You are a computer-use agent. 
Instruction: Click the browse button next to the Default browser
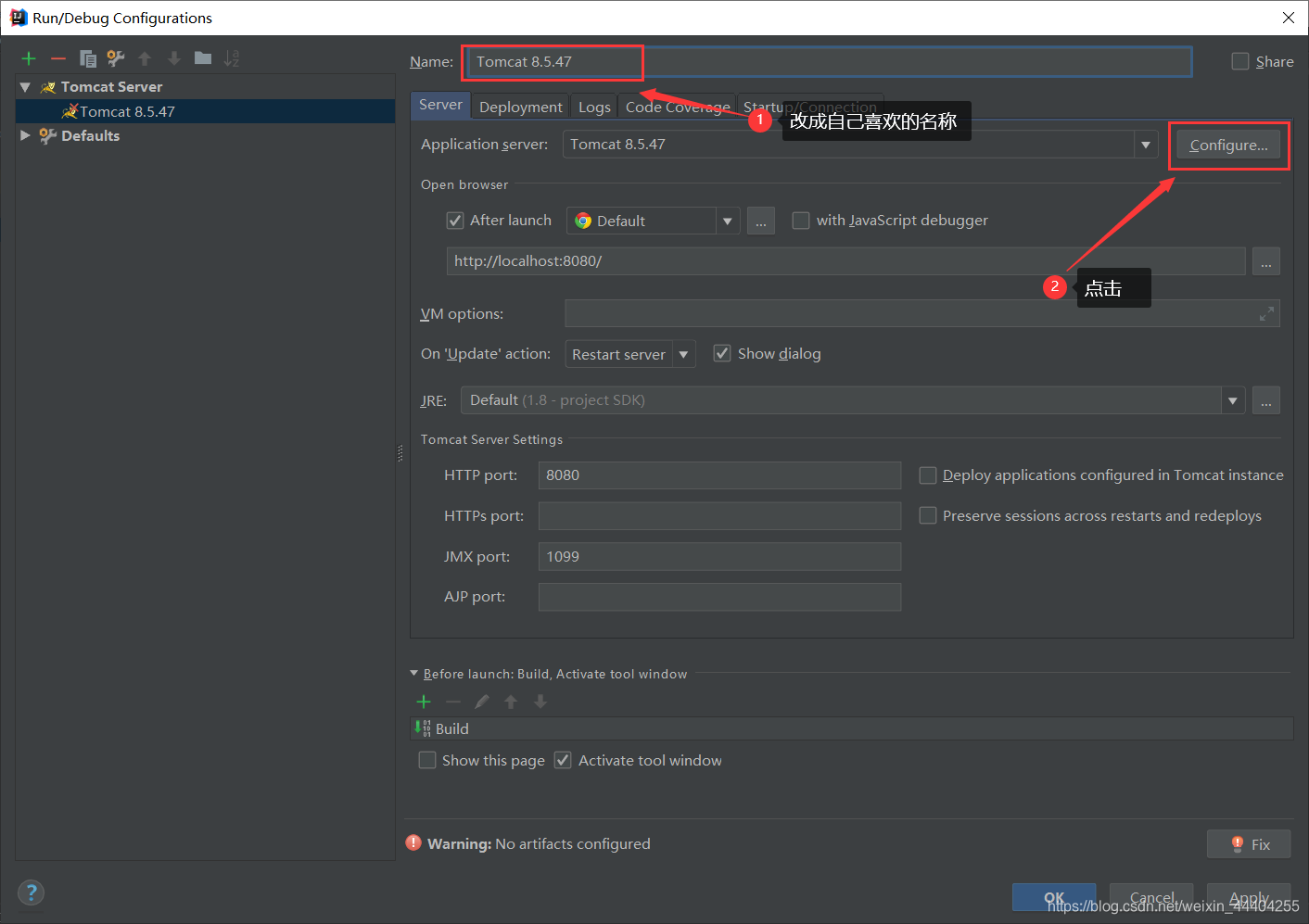tap(761, 221)
